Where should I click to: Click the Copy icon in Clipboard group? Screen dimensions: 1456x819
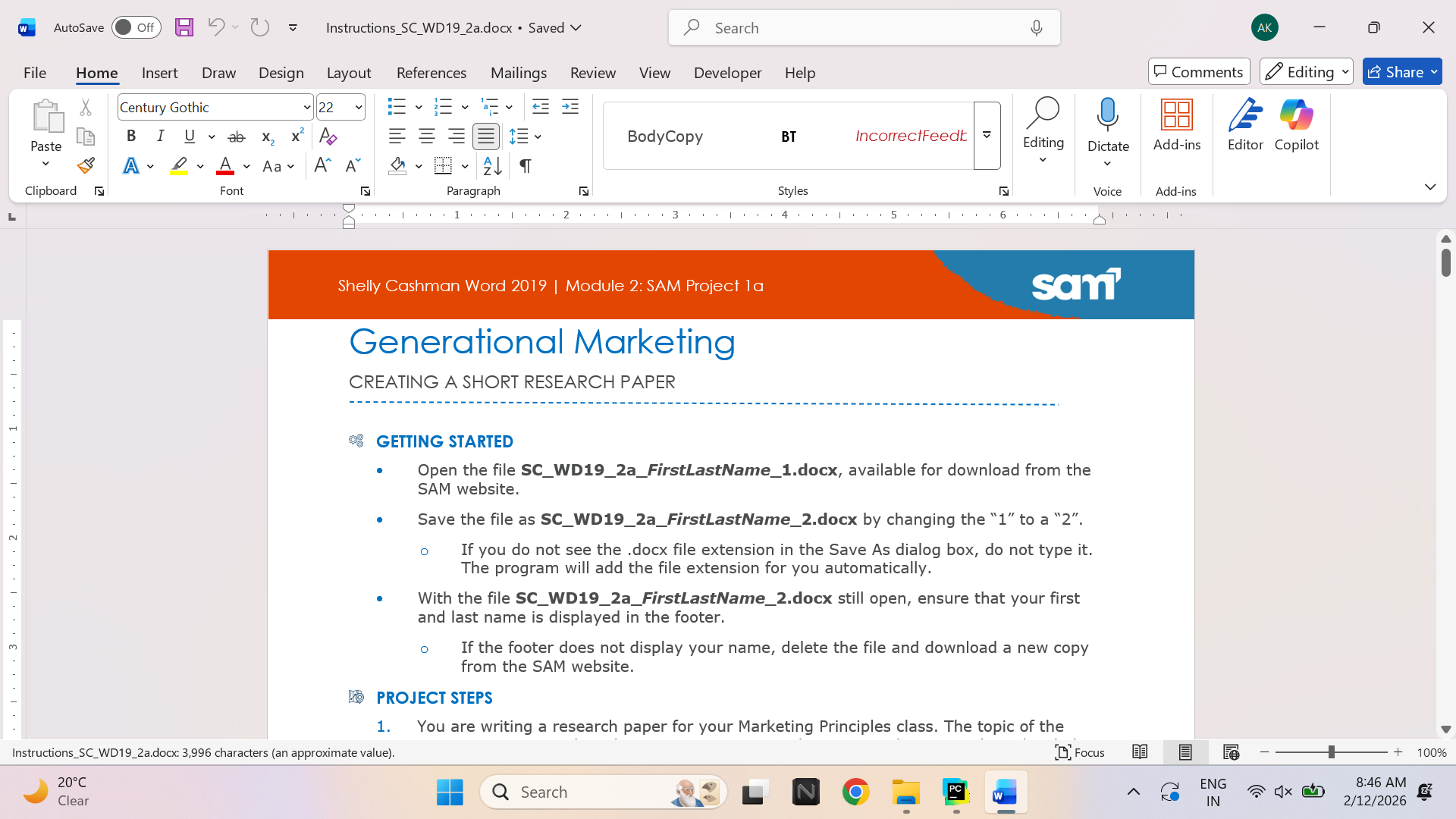coord(86,136)
